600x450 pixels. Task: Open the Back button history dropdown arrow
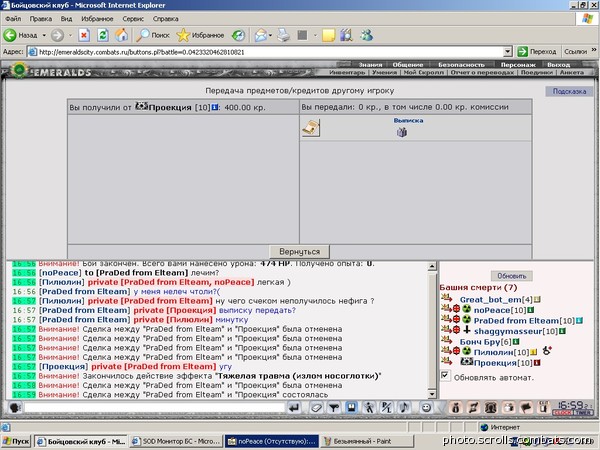(x=44, y=35)
